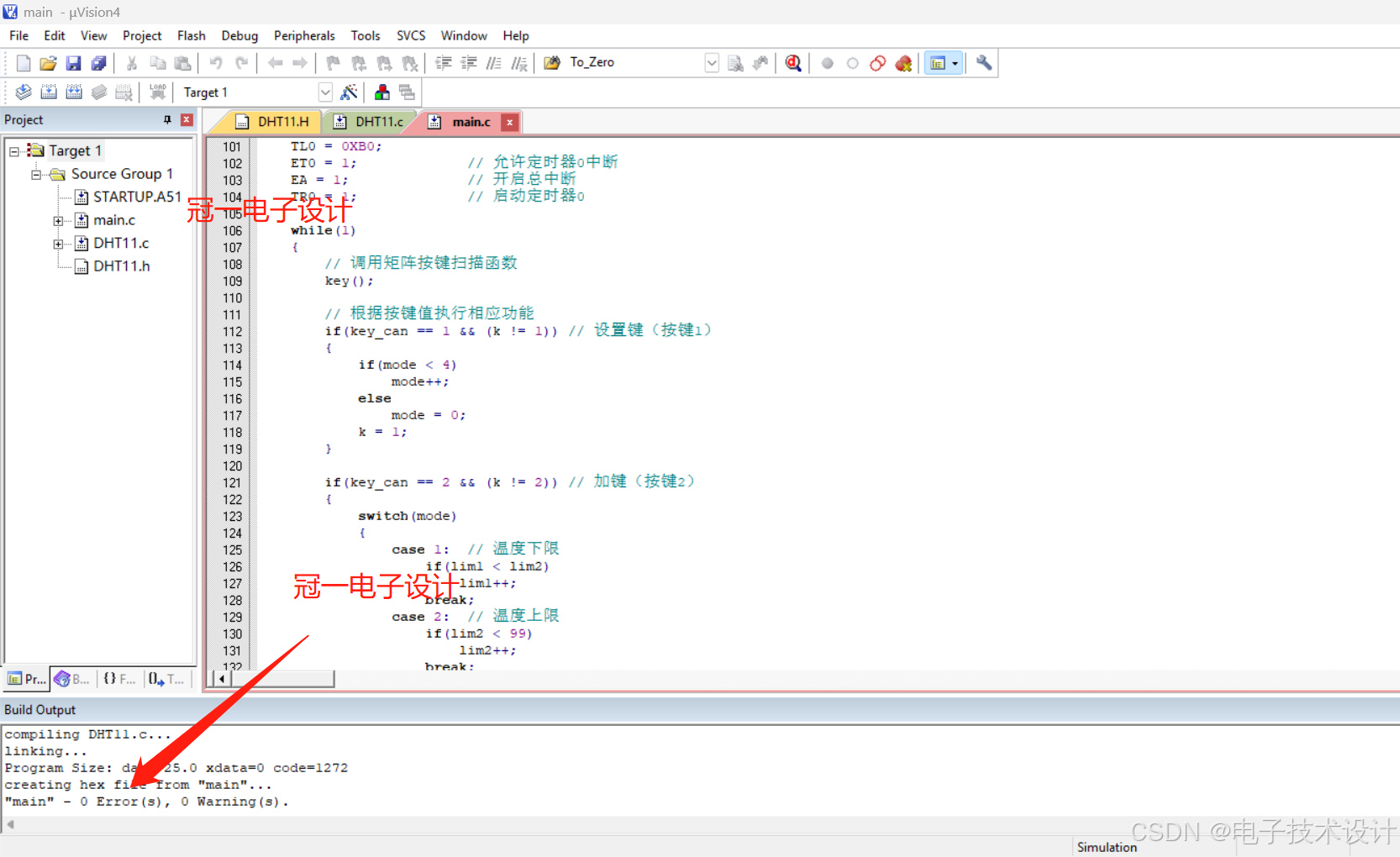Disable all breakpoints with the linked circles icon
This screenshot has height=857, width=1400.
877,63
